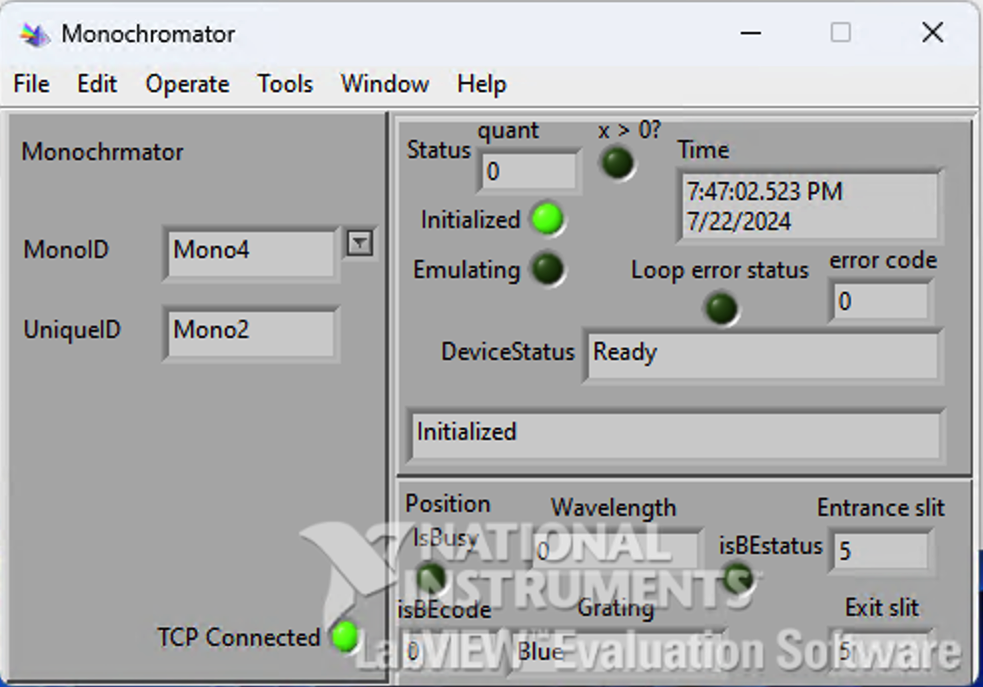Select the Entrance slit field
Screen dimensions: 983x687
point(880,550)
